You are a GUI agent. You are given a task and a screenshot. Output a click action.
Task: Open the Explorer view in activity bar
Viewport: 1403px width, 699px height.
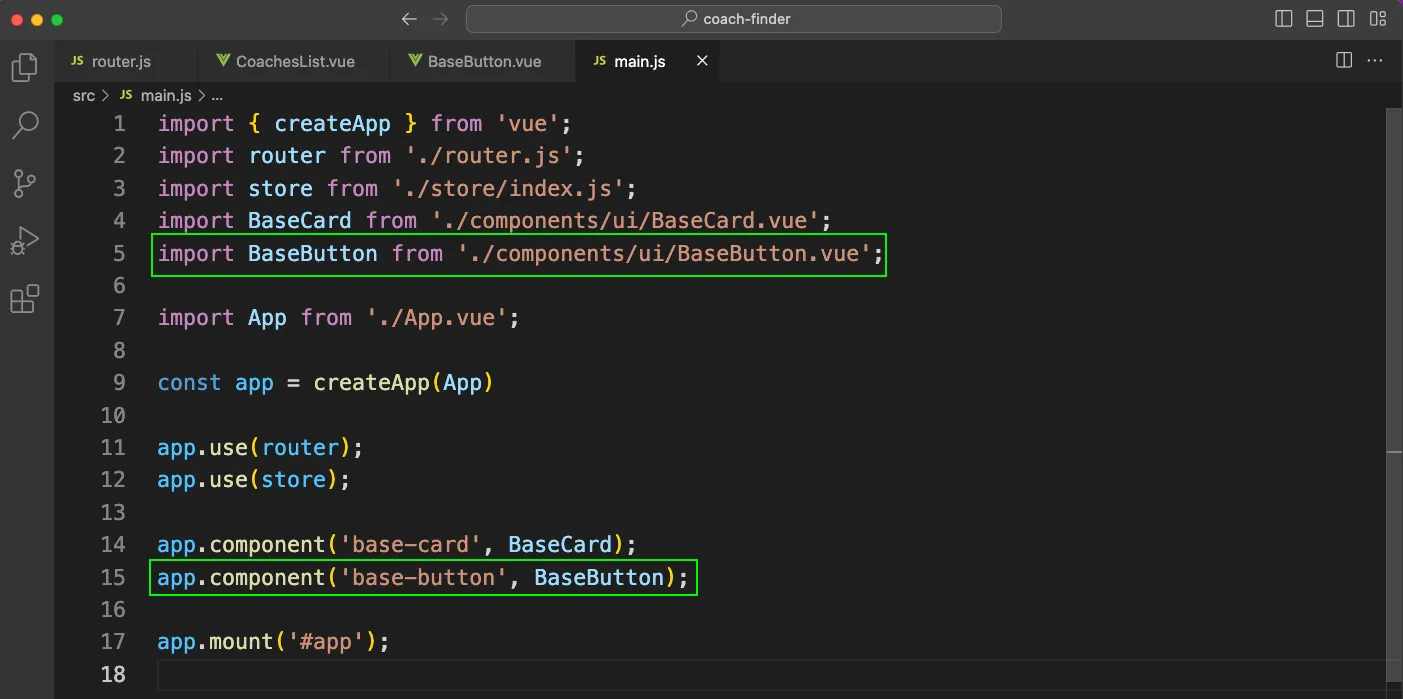tap(24, 68)
